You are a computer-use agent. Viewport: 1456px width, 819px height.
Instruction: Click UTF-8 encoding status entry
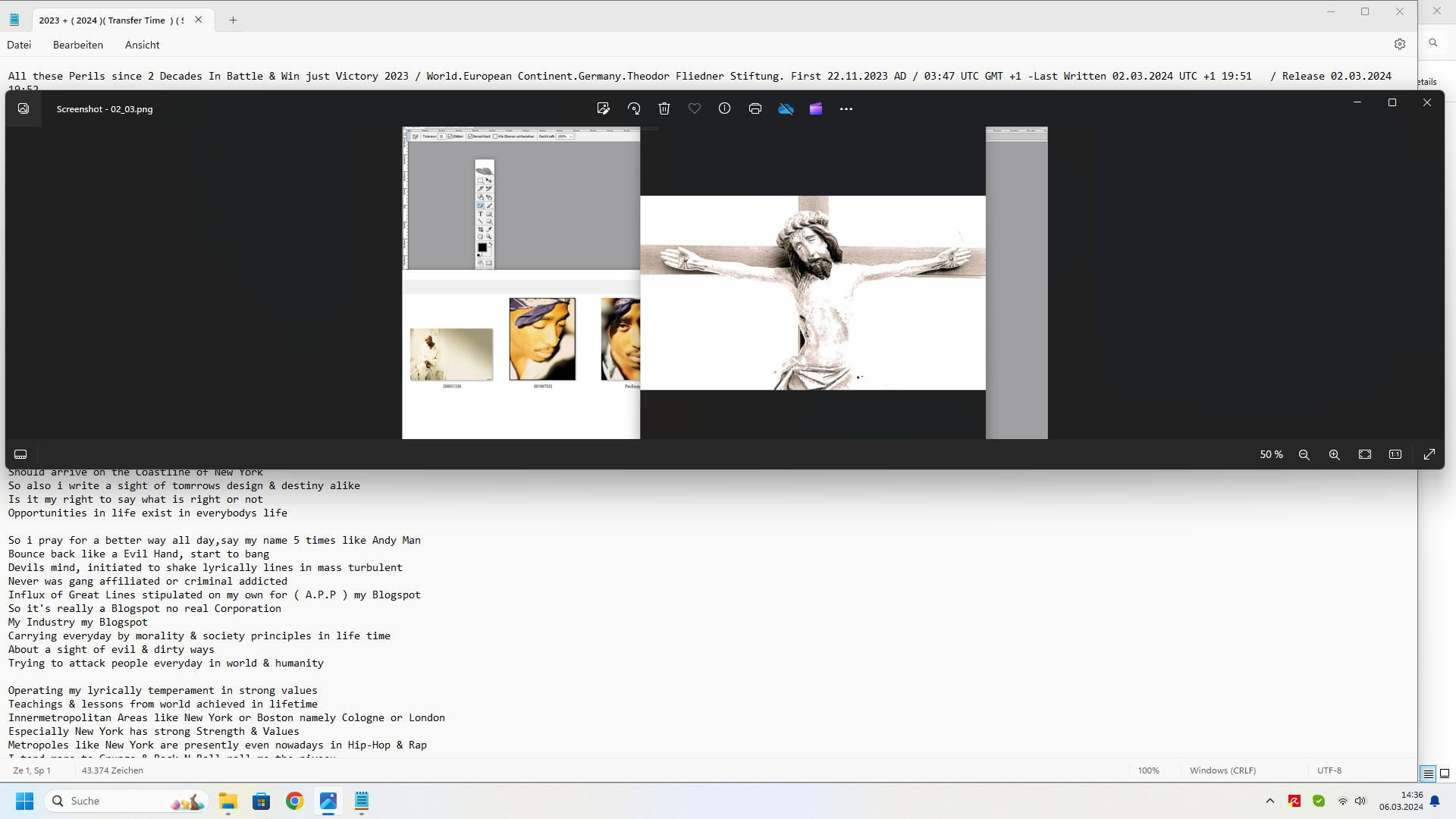pos(1329,770)
